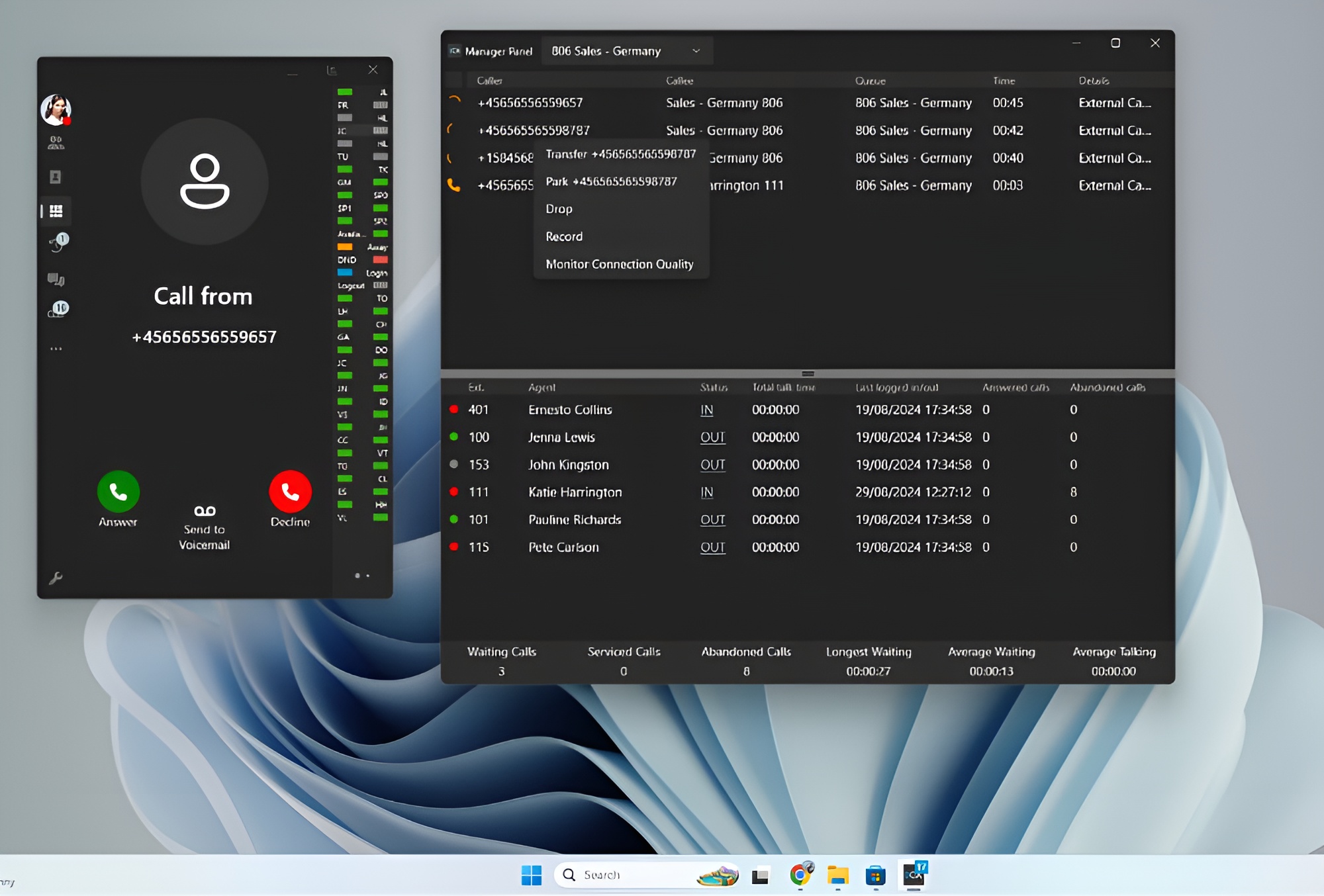Toggle Jenna Lewis' OUT status
This screenshot has width=1324, height=896.
tap(712, 437)
